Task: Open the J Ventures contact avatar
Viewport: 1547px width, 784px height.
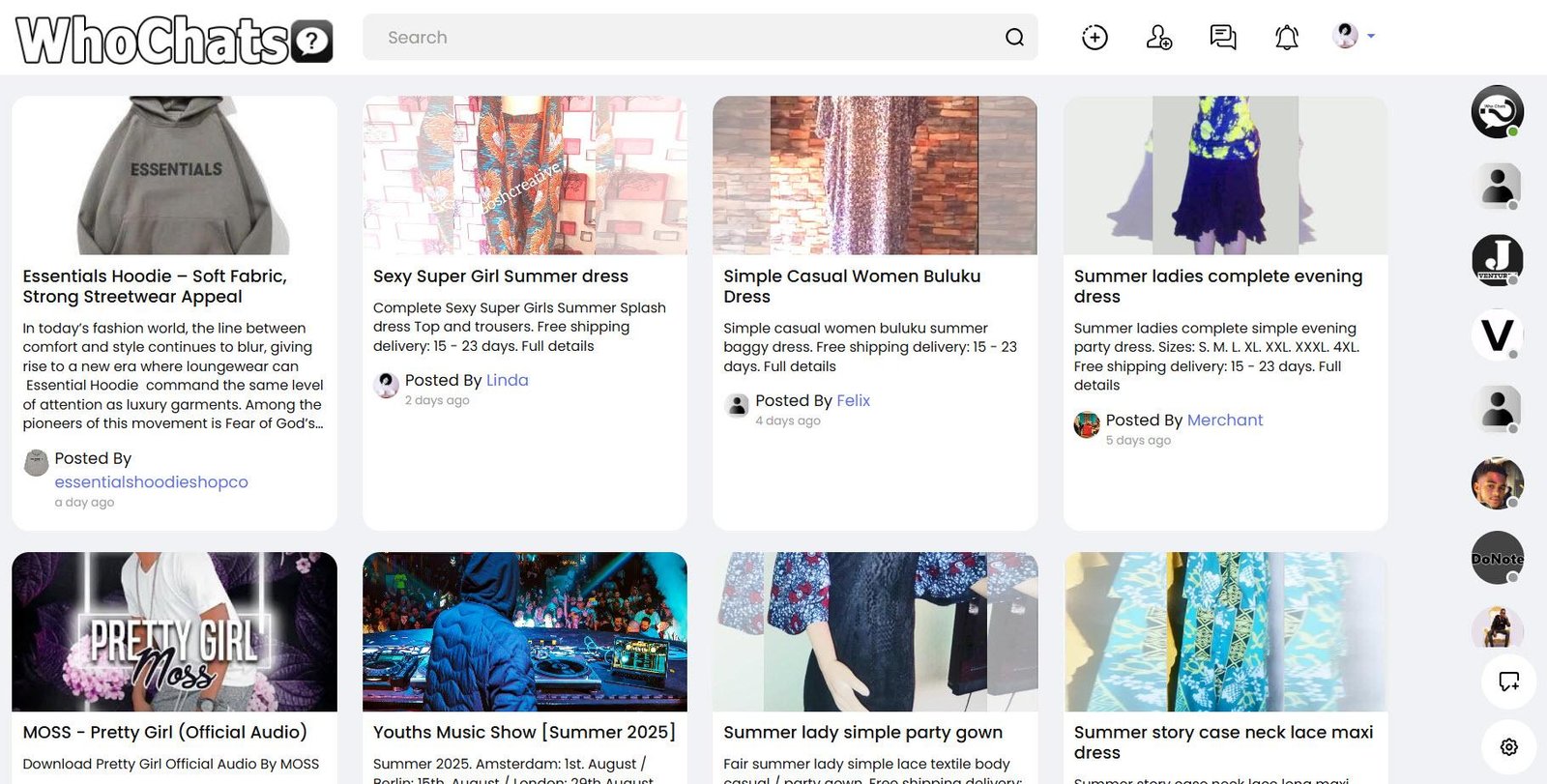Action: [x=1498, y=260]
